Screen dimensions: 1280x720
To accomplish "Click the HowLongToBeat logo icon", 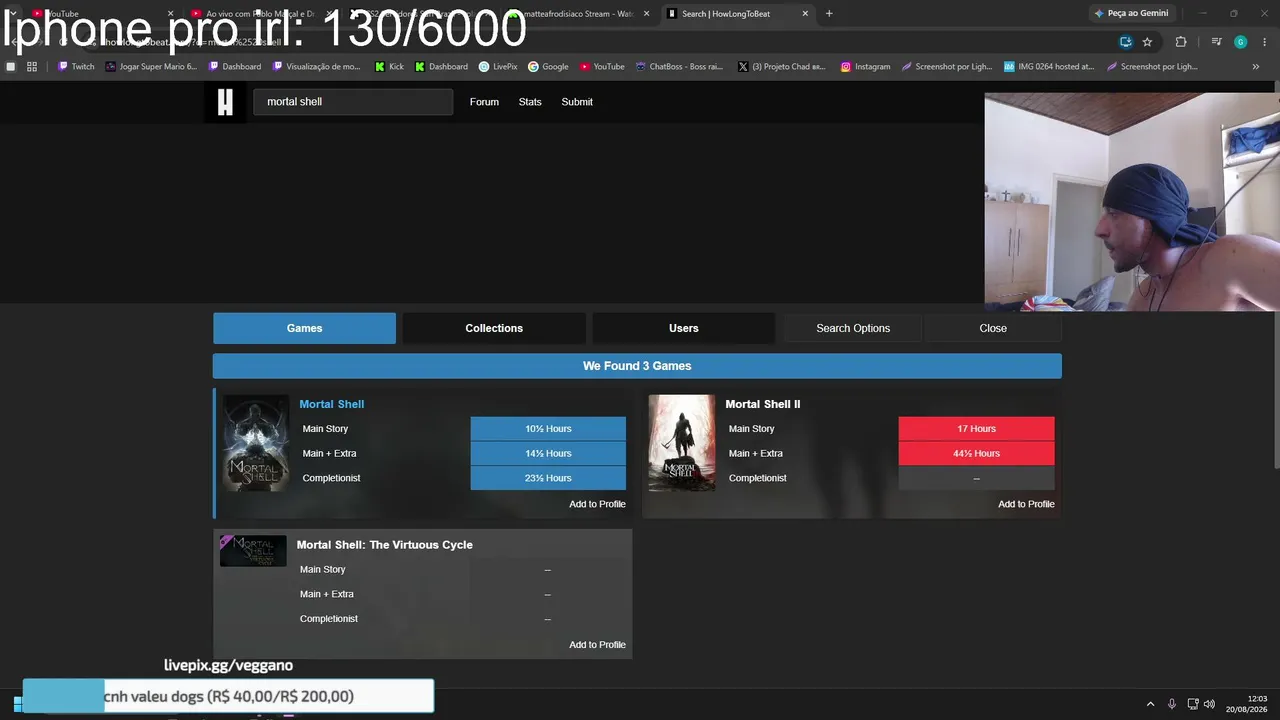I will click(x=225, y=102).
